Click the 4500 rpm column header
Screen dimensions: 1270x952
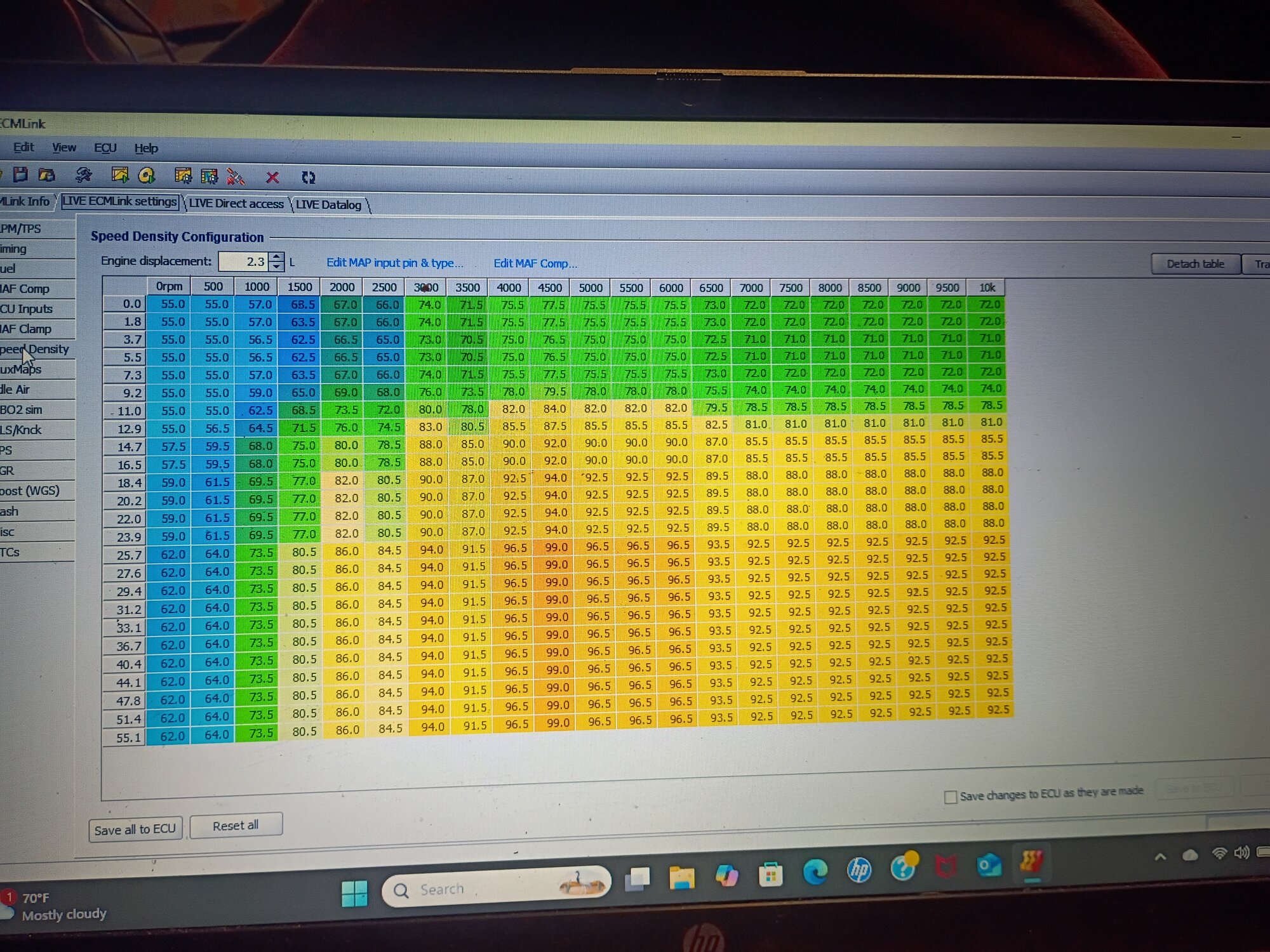550,288
